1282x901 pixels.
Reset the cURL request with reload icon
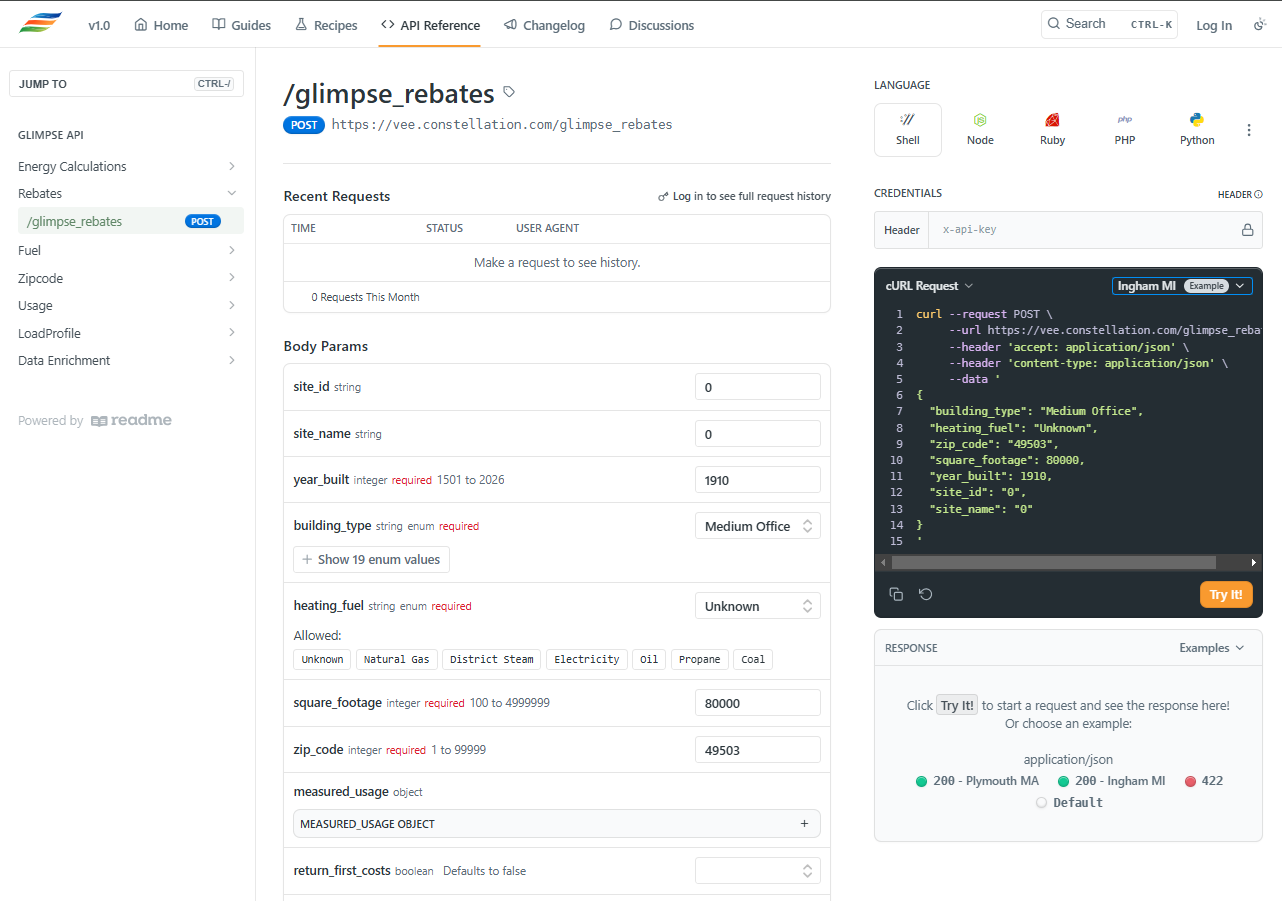pos(926,594)
